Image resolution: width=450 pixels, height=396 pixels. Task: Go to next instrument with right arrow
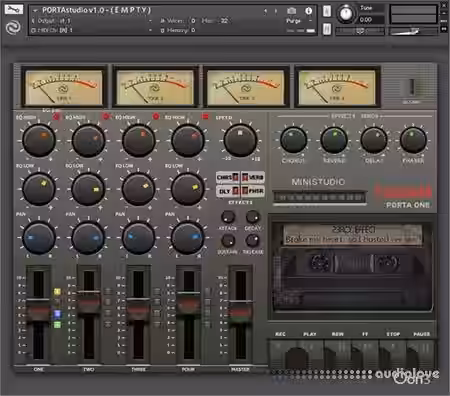(x=276, y=11)
